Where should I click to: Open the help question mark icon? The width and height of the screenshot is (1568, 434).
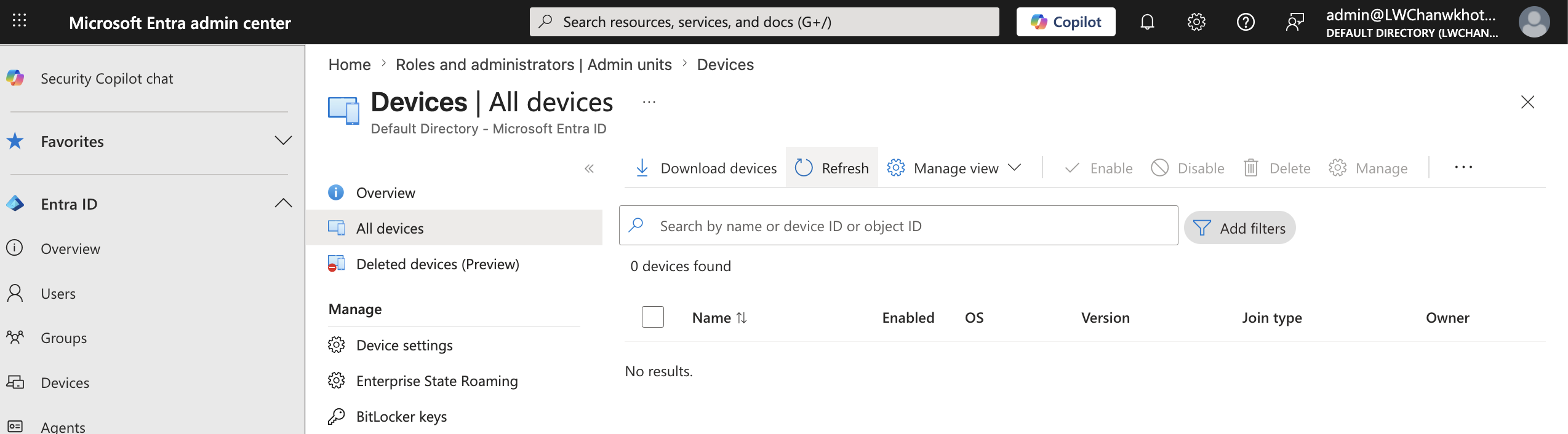(x=1246, y=22)
